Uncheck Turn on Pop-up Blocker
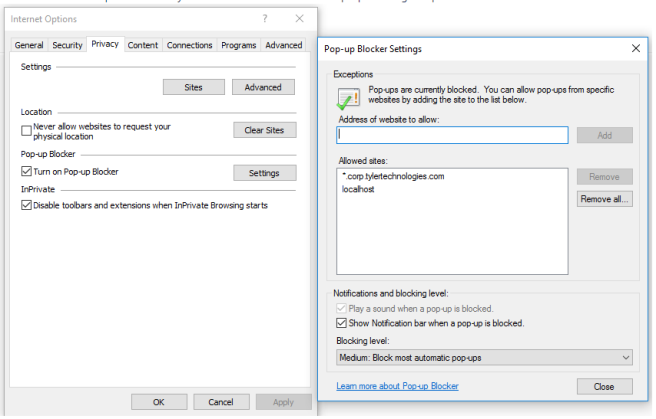This screenshot has height=419, width=656. [x=27, y=172]
